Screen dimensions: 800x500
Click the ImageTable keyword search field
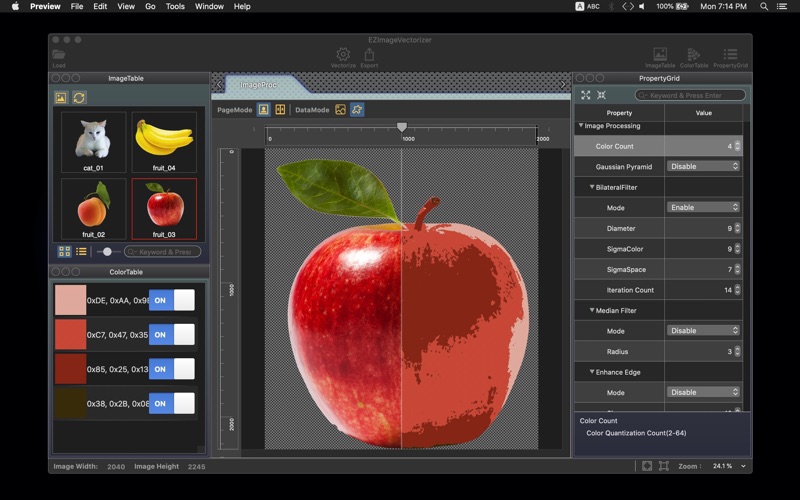pos(162,252)
